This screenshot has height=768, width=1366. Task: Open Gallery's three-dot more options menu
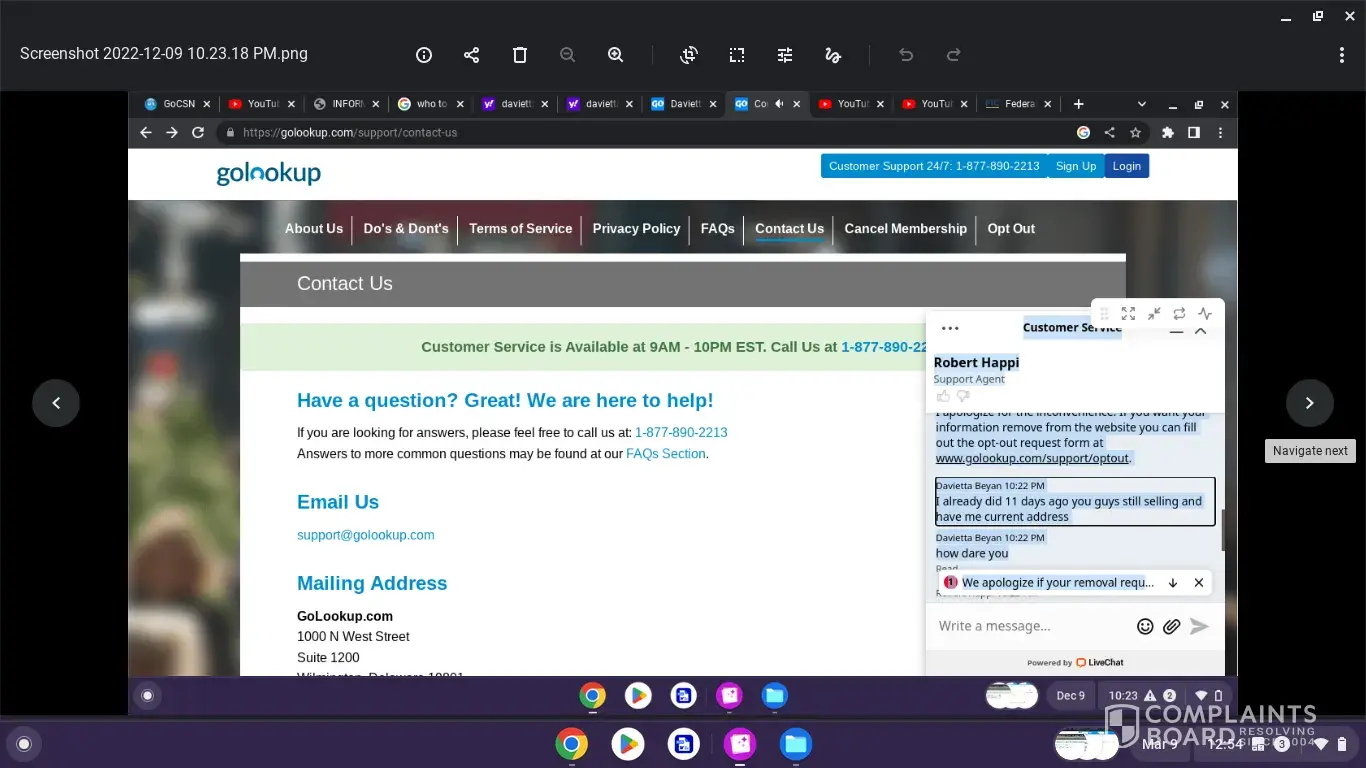(1342, 55)
